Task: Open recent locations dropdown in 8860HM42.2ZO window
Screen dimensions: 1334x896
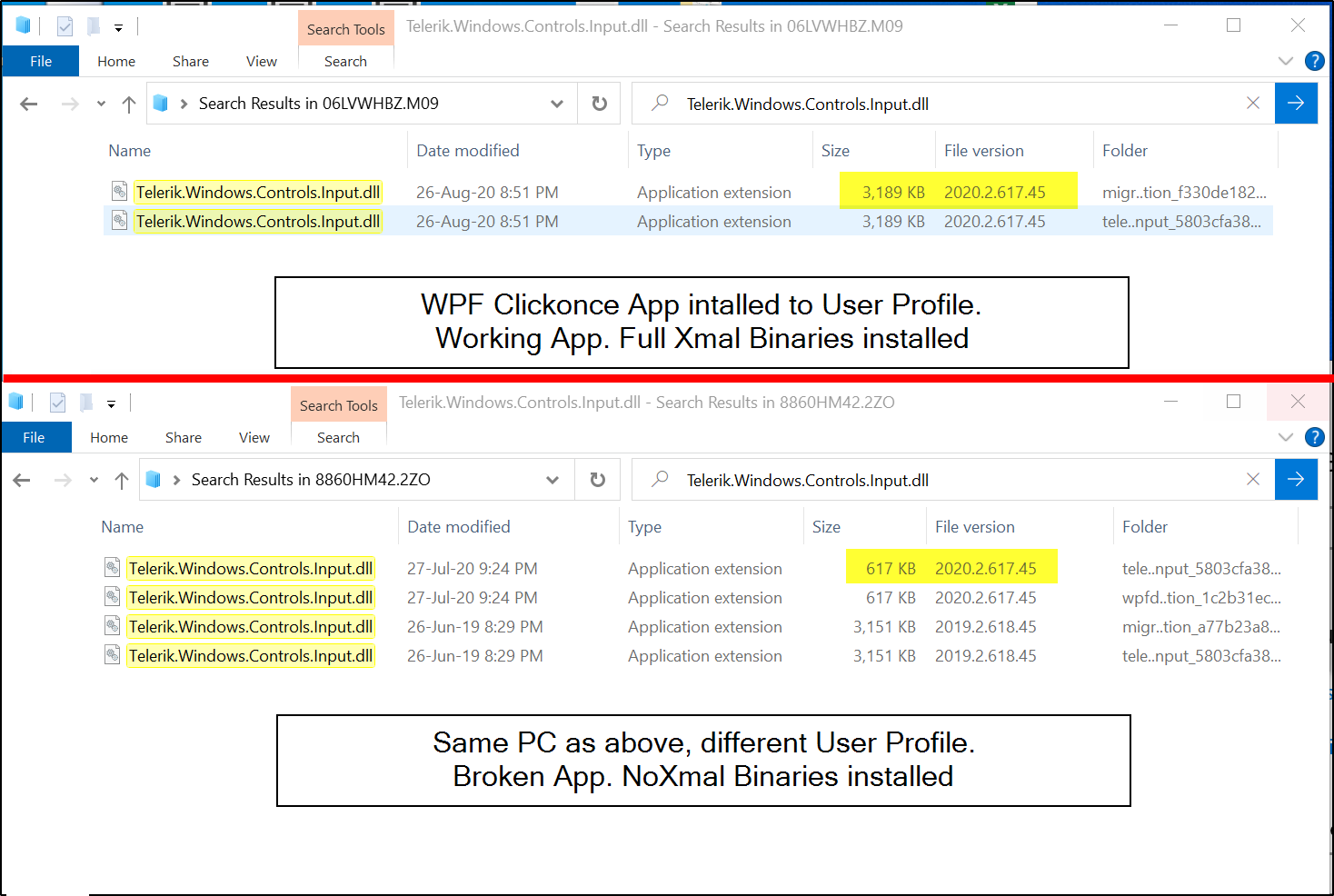Action: click(94, 480)
